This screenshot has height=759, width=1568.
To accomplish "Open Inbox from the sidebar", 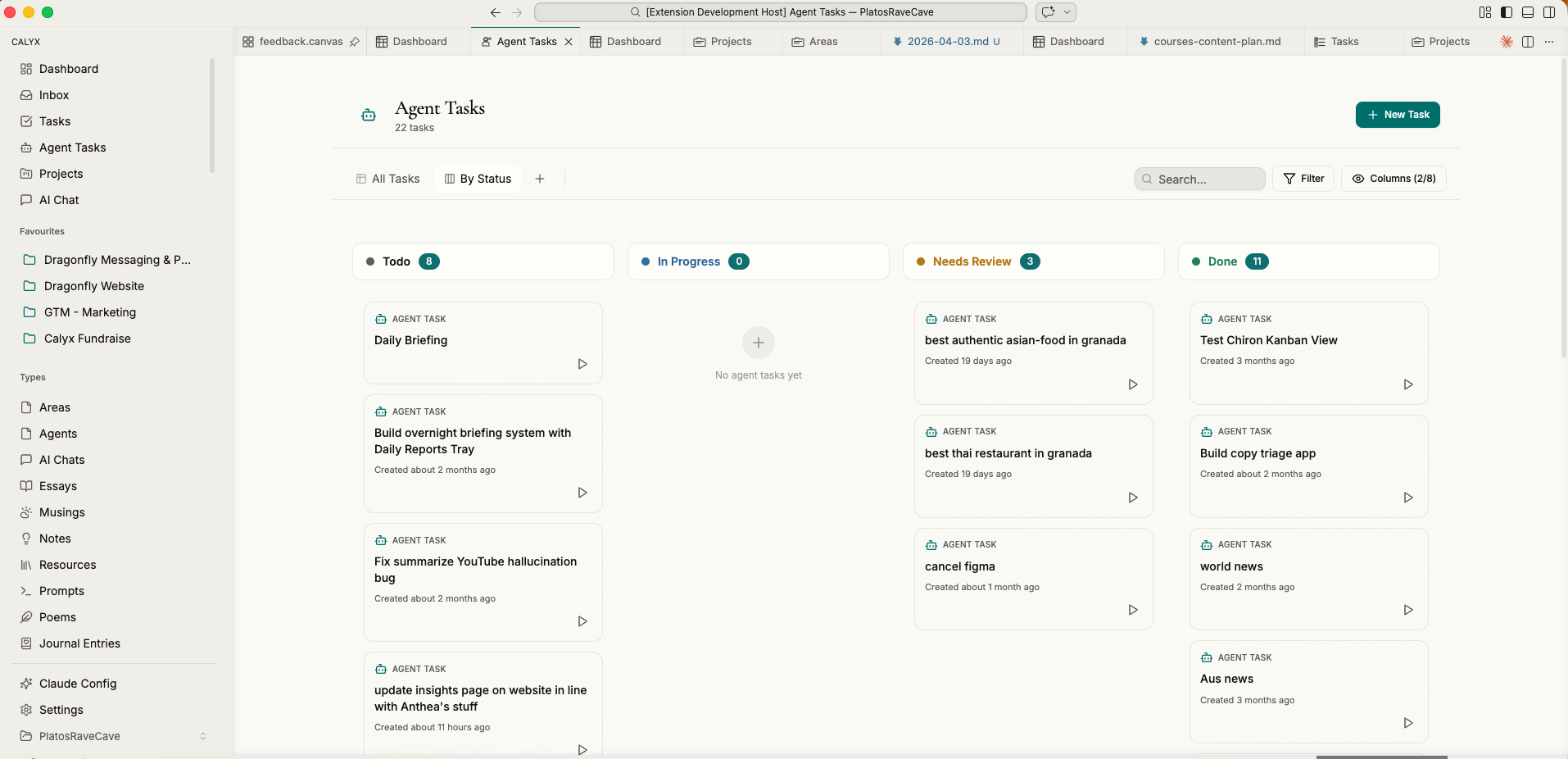I will 54,95.
